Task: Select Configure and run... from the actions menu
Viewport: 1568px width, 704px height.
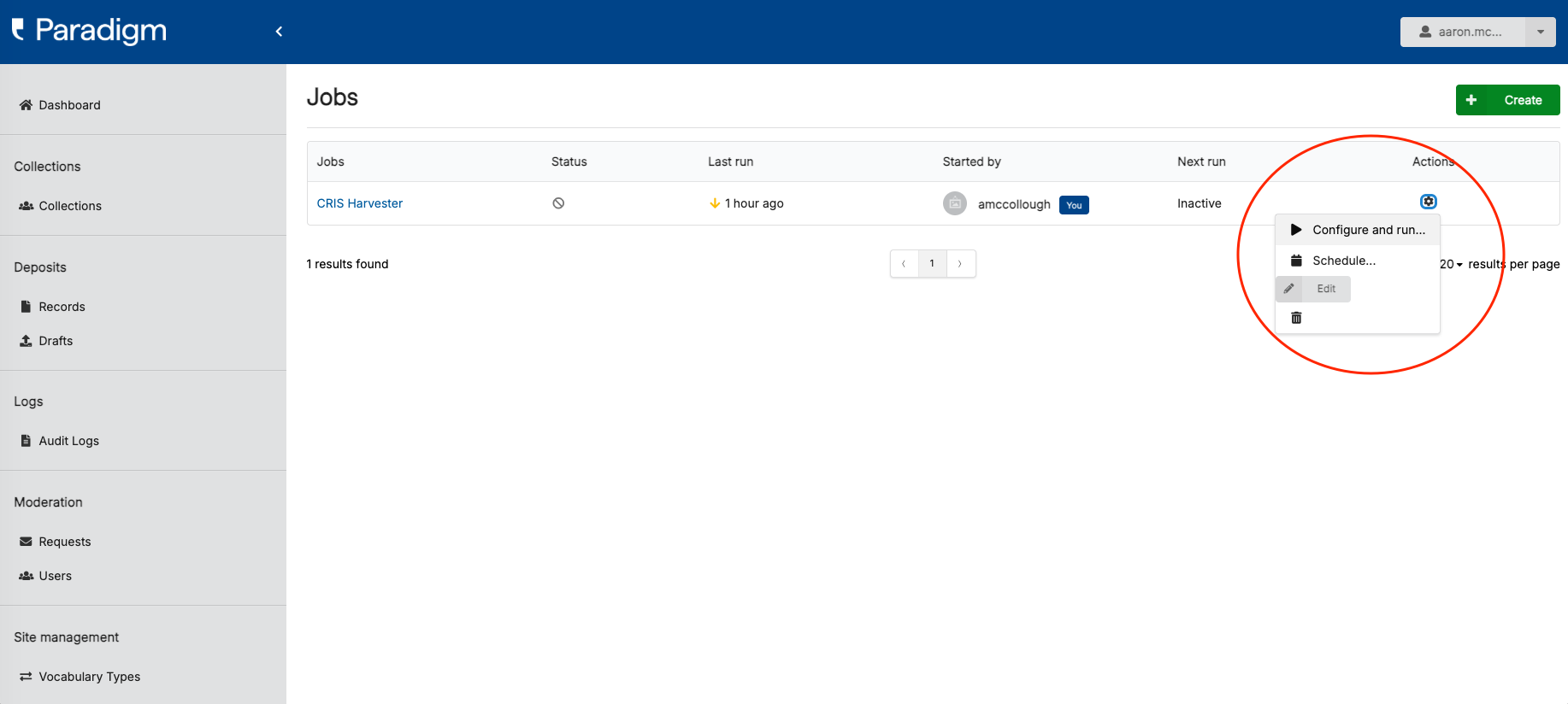Action: (x=1358, y=230)
